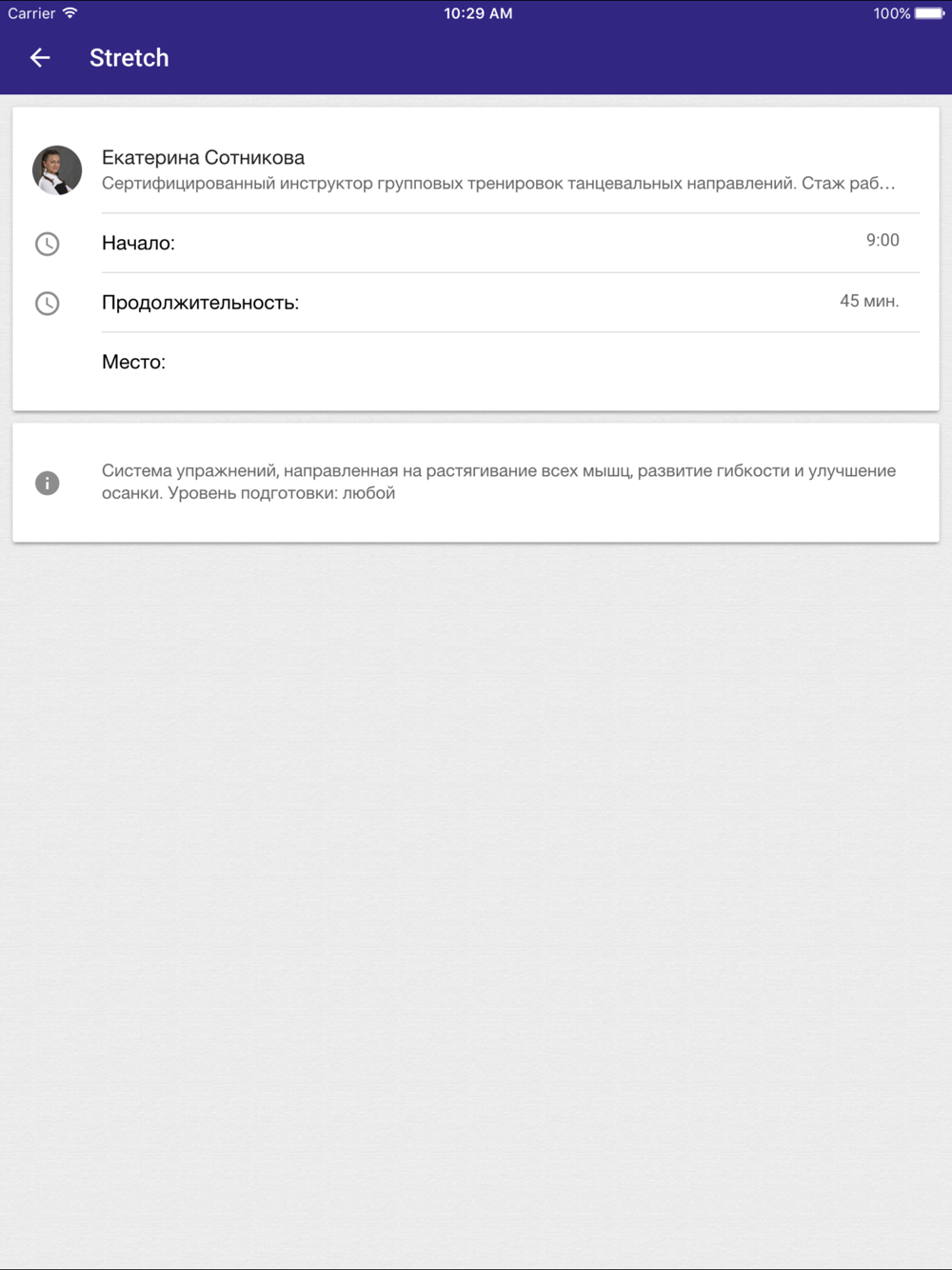The image size is (952, 1270).
Task: Tap the empty gray background area
Action: [476, 904]
